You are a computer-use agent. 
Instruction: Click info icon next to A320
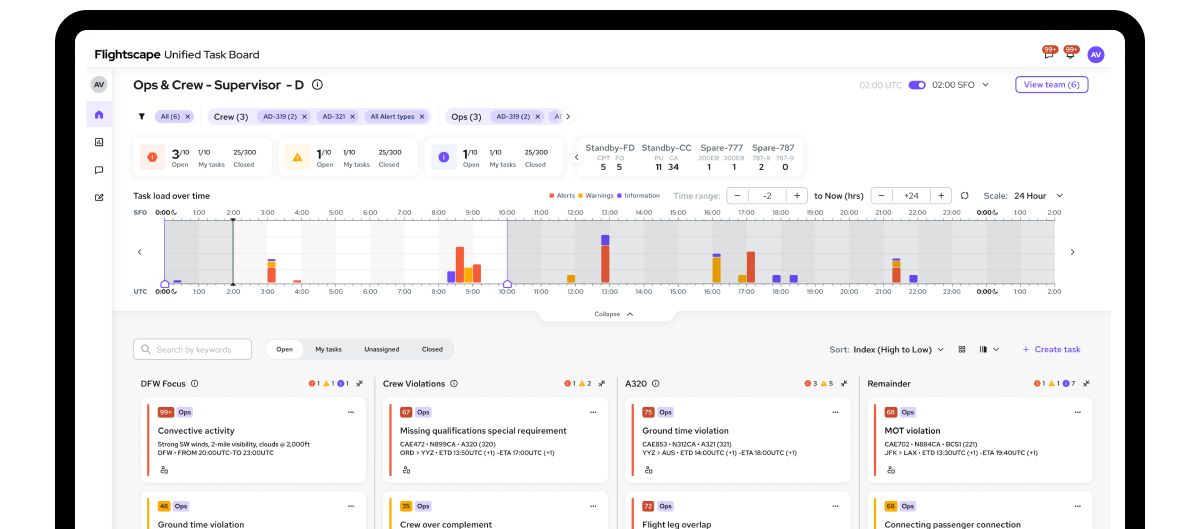(x=656, y=383)
